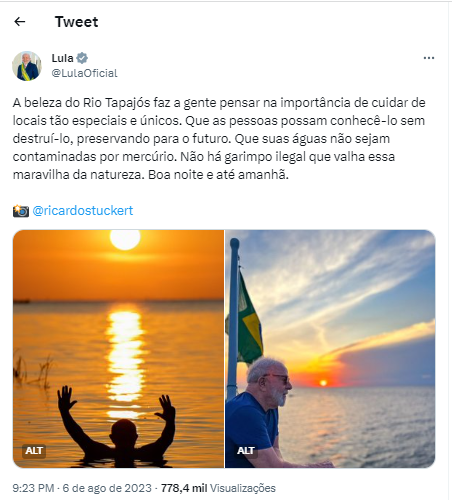Image resolution: width=452 pixels, height=500 pixels.
Task: Open the photo with the Brazilian flag
Action: pyautogui.click(x=330, y=349)
